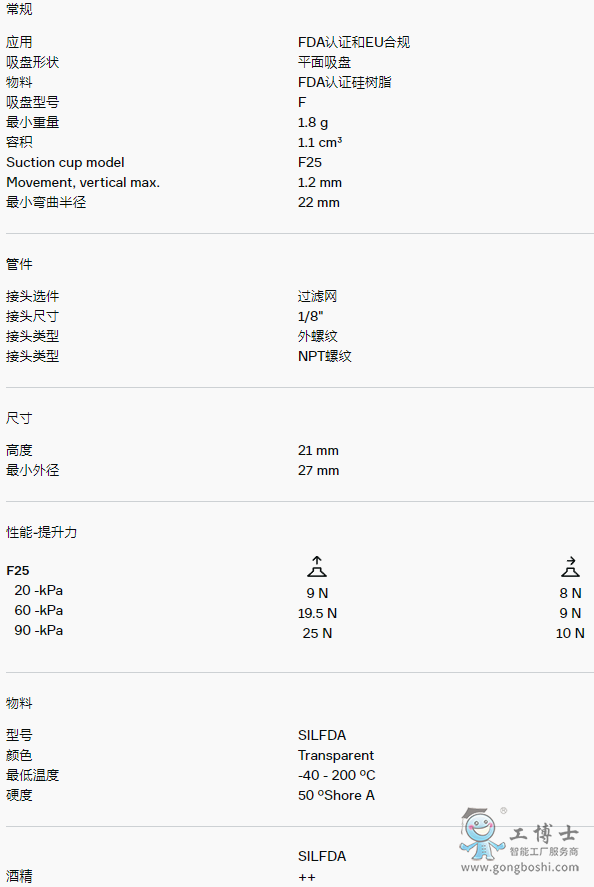
Task: Click the horizontal shear force suction cup icon
Action: click(570, 566)
